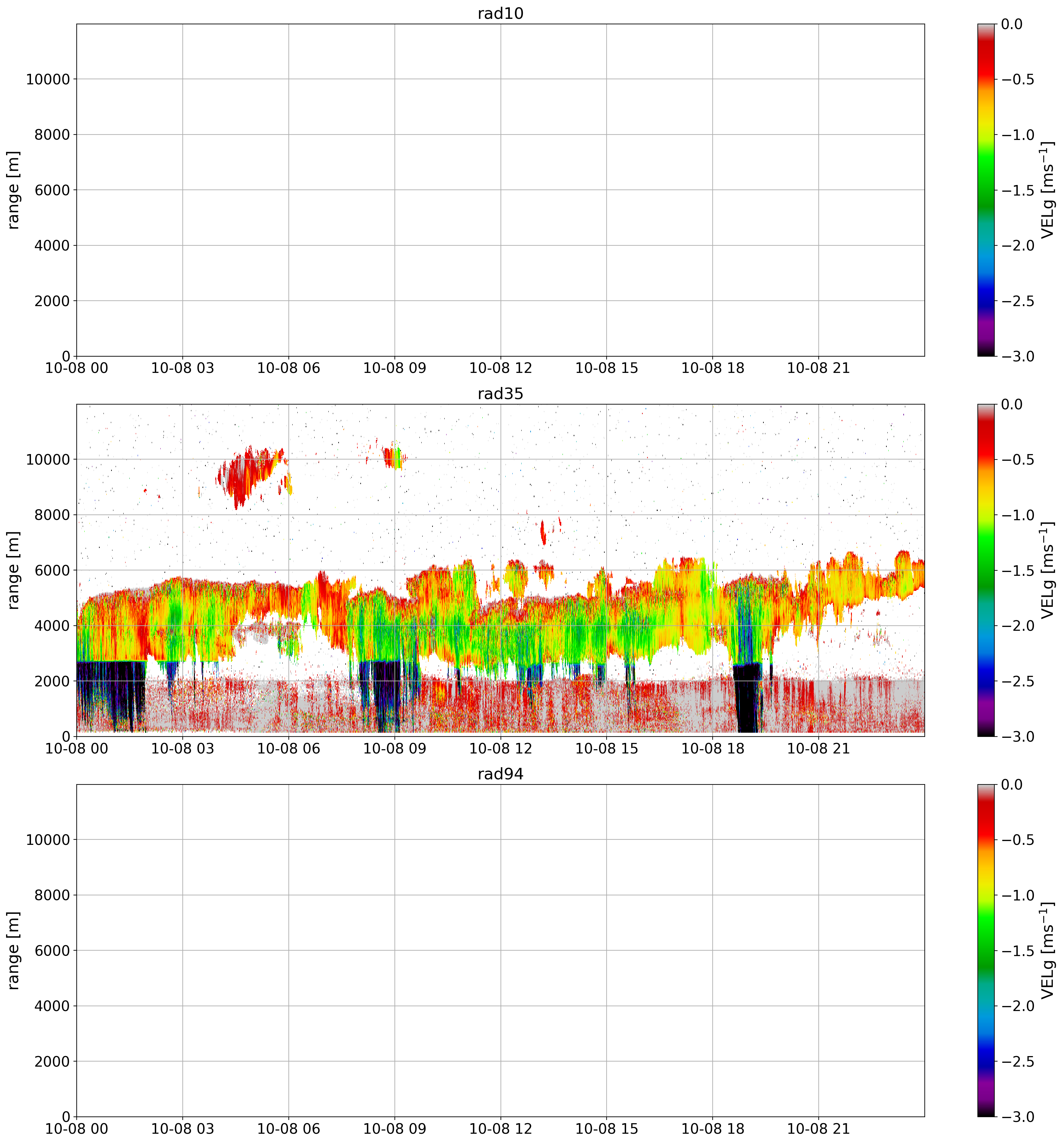Screen dimensions: 1064x1143
Task: Click the rad94 plot title
Action: [500, 774]
